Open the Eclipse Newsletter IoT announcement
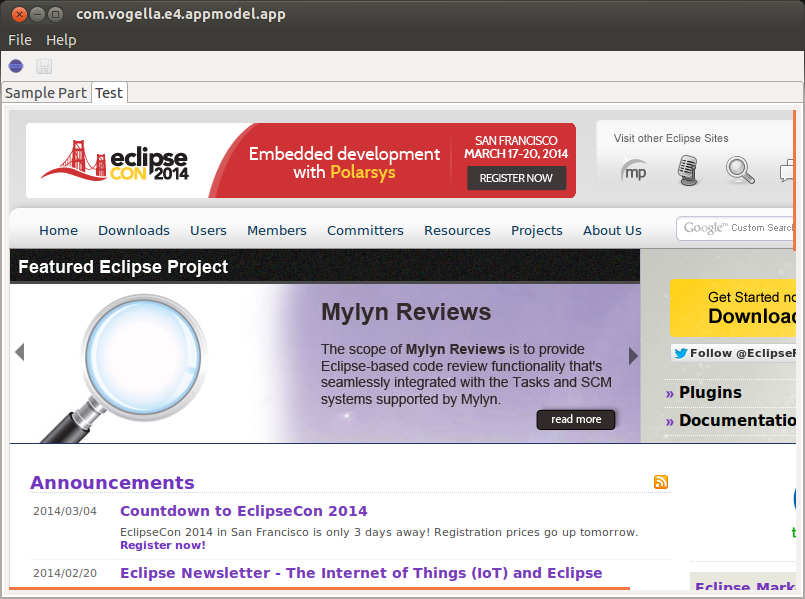The image size is (805, 599). 361,573
